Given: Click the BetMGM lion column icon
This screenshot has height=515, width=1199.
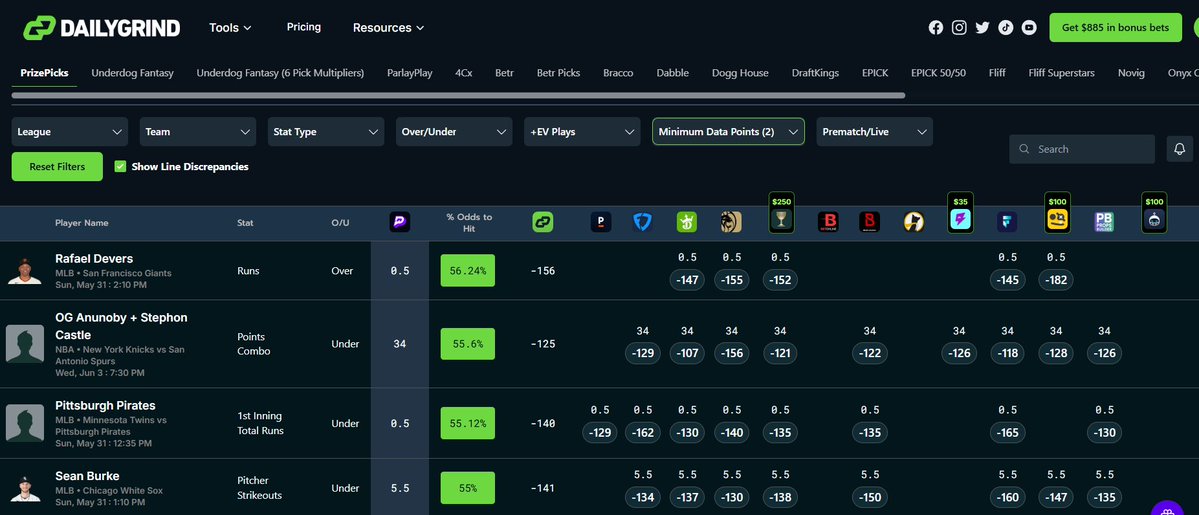Looking at the screenshot, I should click(731, 222).
